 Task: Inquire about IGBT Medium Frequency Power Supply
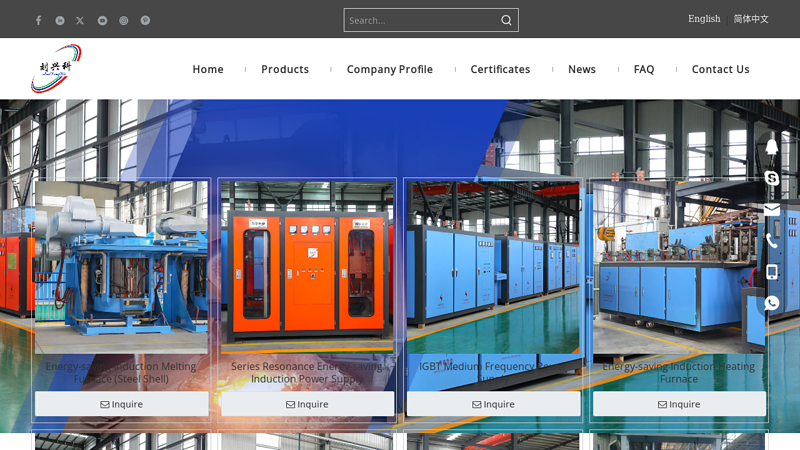pos(493,404)
